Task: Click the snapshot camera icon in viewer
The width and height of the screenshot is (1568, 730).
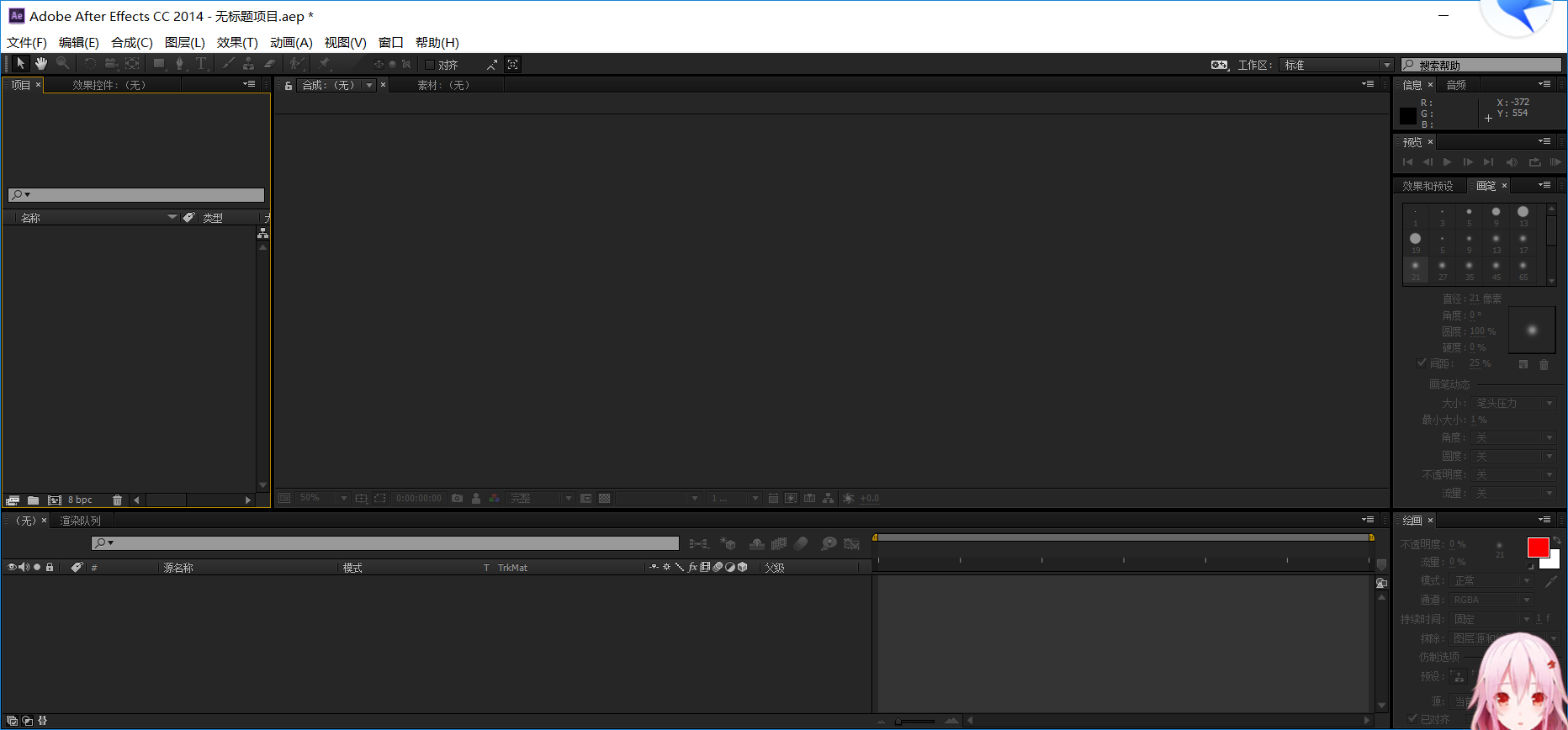Action: click(457, 498)
